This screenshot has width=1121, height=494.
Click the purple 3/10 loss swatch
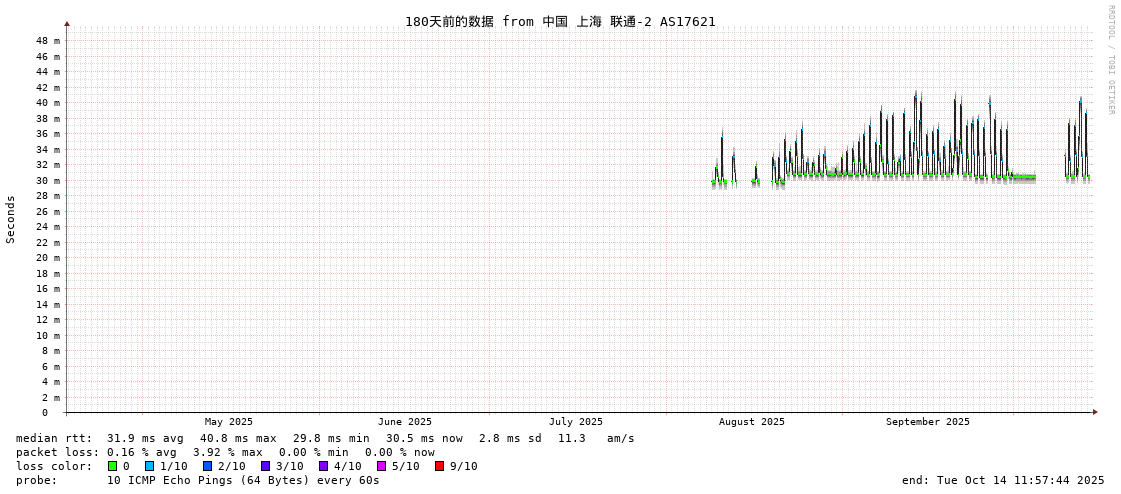(x=265, y=466)
